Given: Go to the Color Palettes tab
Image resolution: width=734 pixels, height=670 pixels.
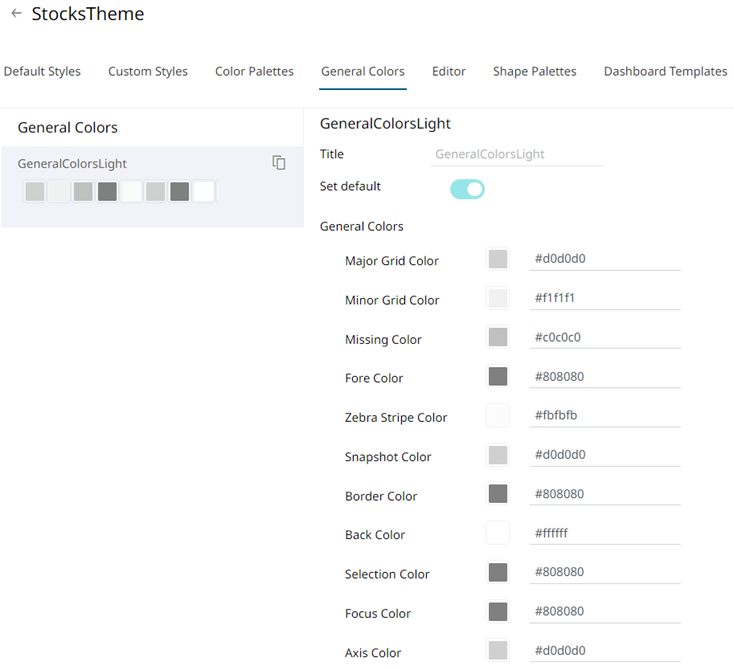Looking at the screenshot, I should point(254,72).
